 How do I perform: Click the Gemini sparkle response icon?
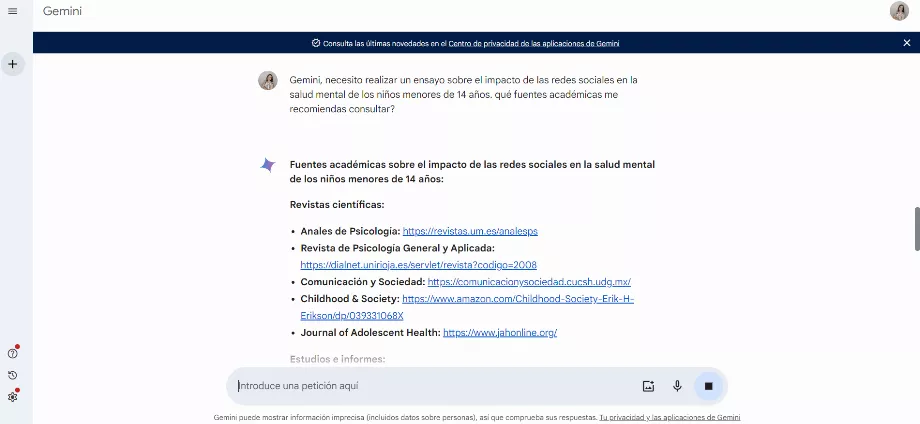click(x=268, y=165)
